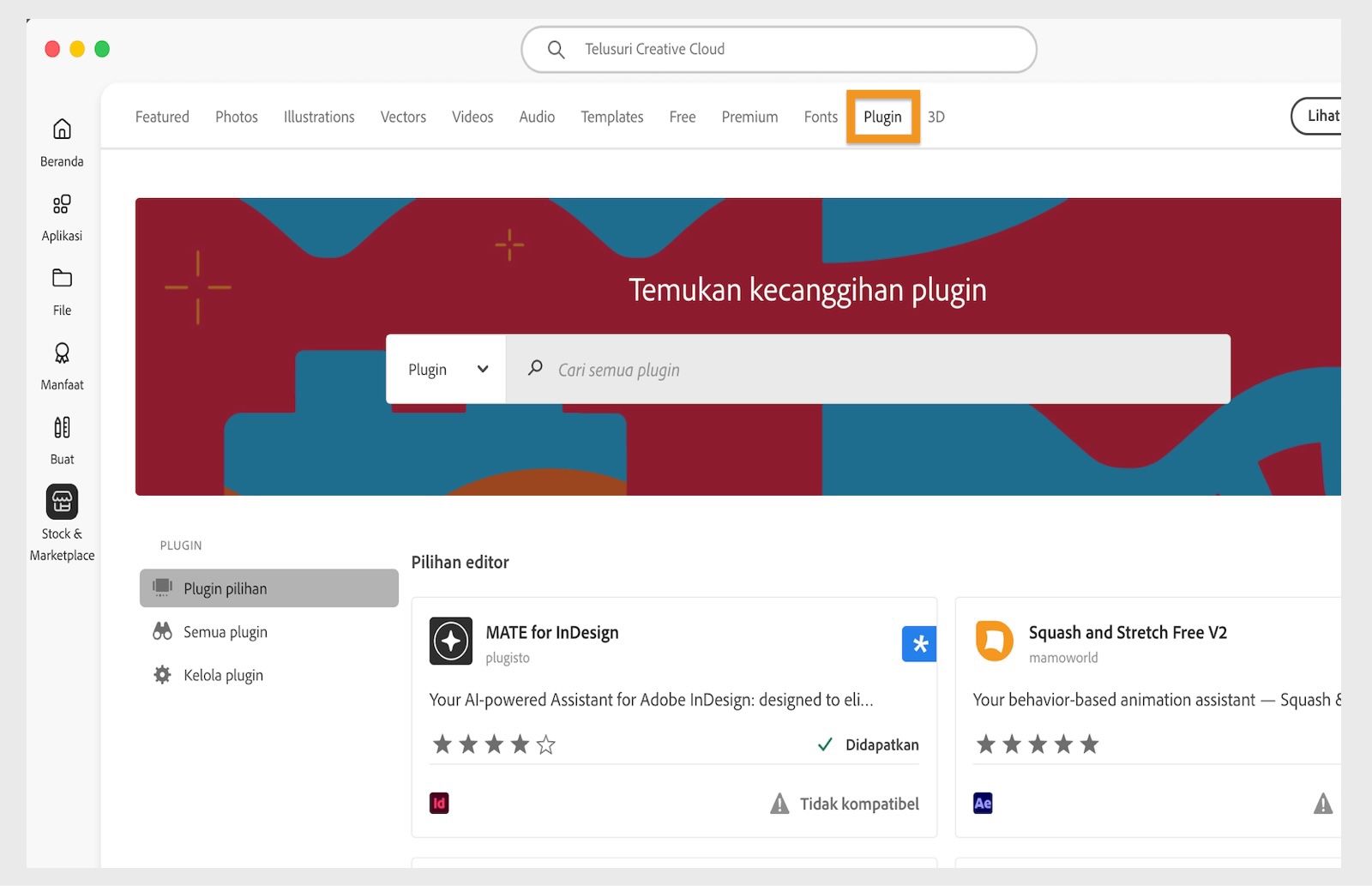Click the Squash and Stretch plugin icon
1372x886 pixels.
click(x=995, y=641)
